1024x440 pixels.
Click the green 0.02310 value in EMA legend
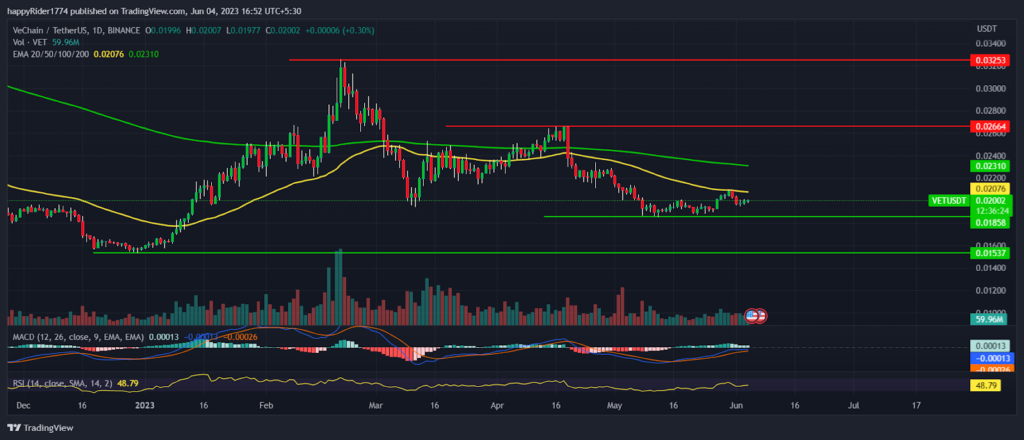(143, 53)
